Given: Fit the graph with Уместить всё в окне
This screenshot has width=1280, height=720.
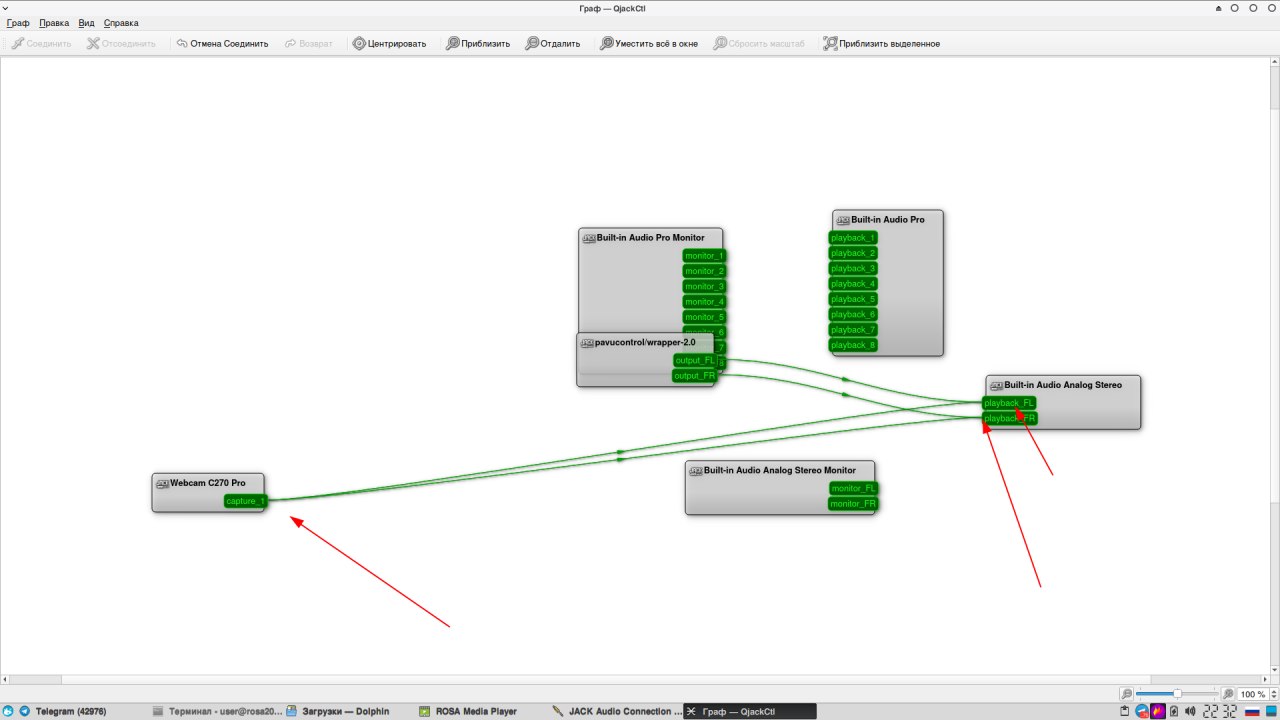Looking at the screenshot, I should pos(648,44).
